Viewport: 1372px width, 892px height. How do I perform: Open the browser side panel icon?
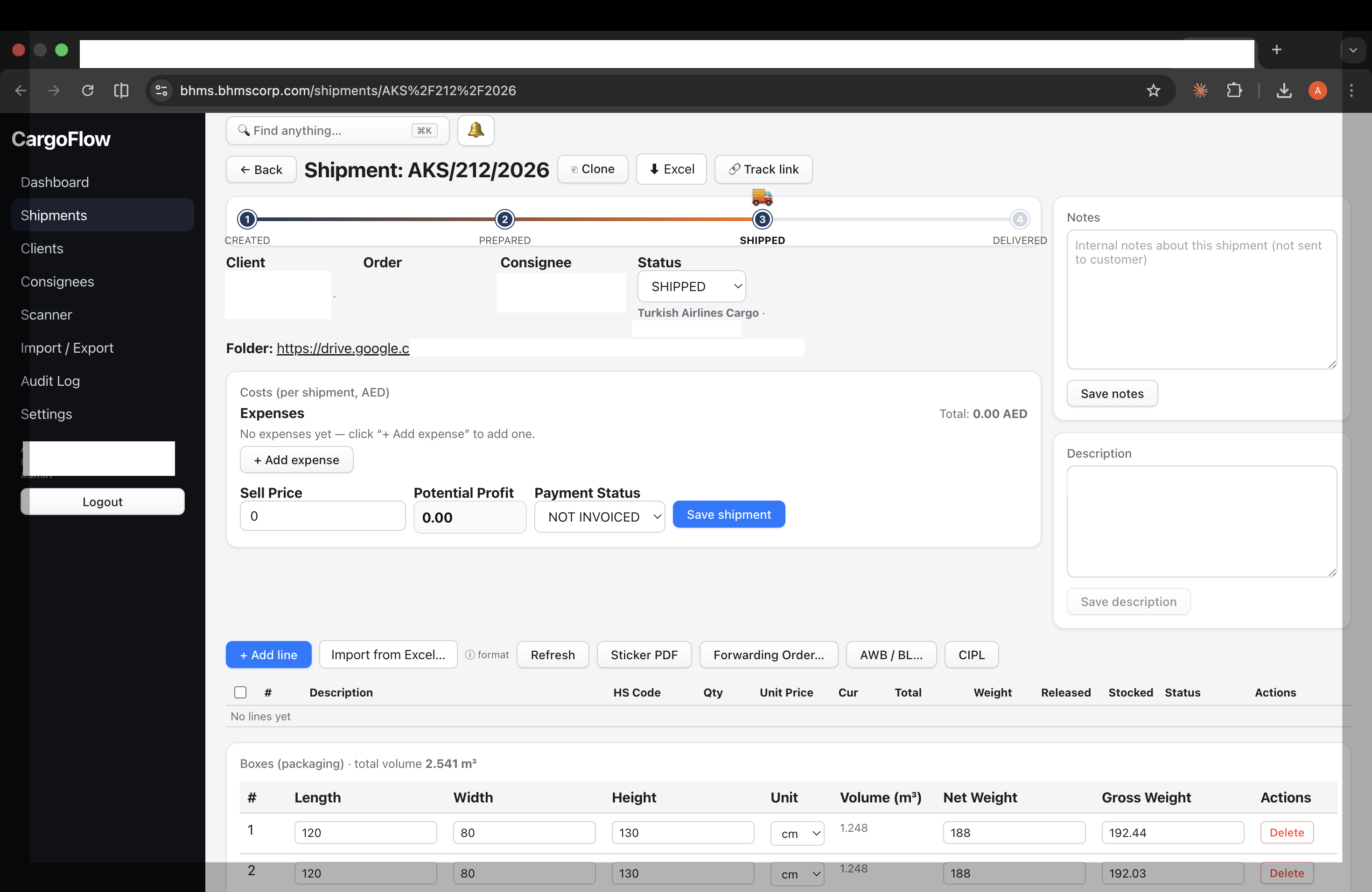121,91
